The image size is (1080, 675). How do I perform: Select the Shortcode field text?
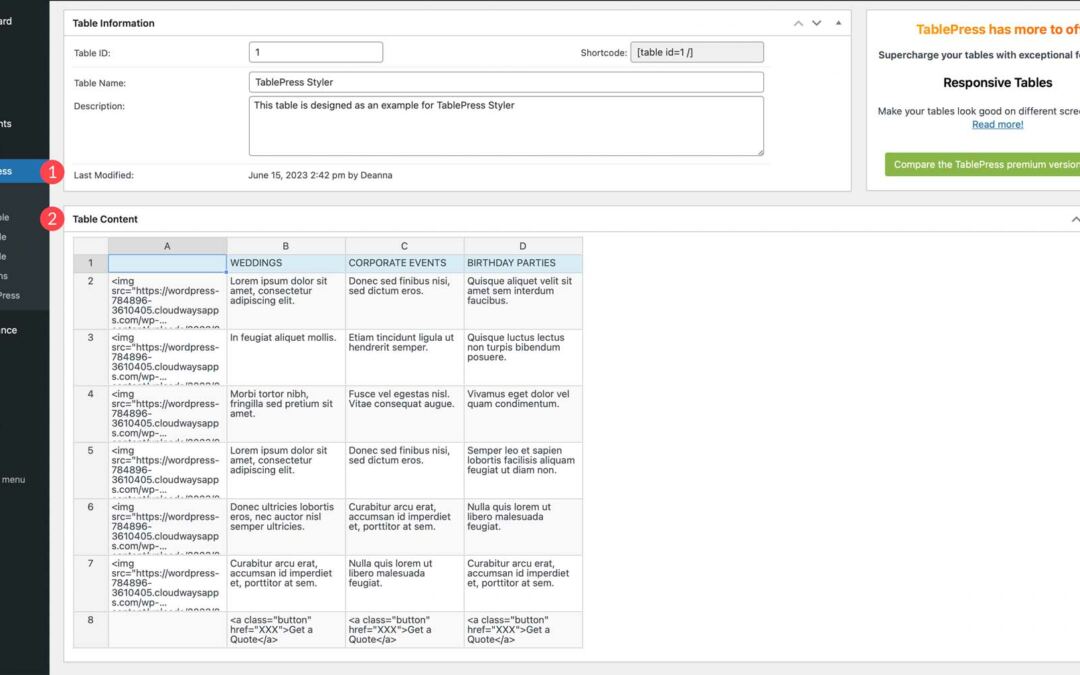(696, 52)
